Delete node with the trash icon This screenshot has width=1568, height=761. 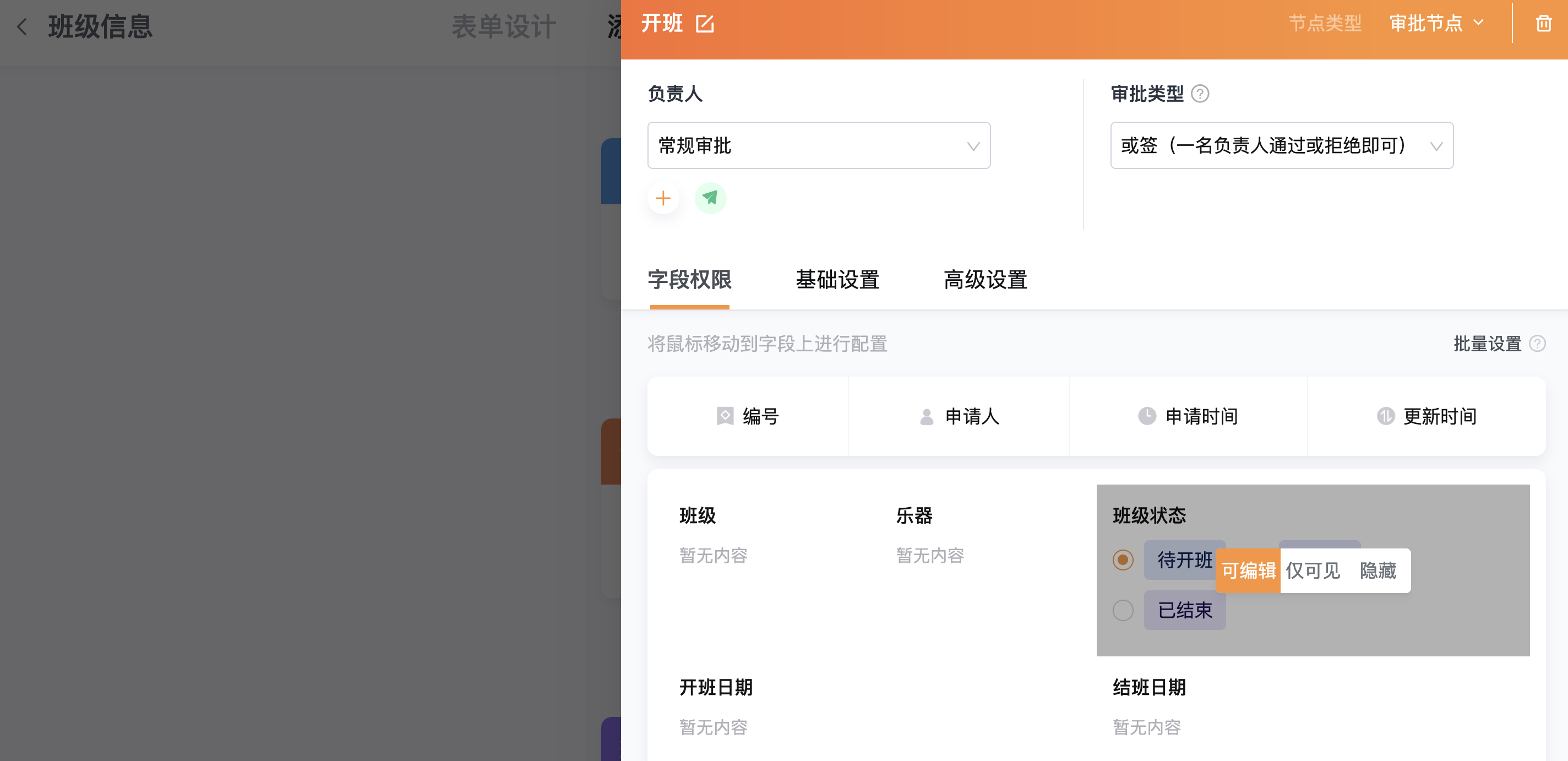tap(1544, 24)
